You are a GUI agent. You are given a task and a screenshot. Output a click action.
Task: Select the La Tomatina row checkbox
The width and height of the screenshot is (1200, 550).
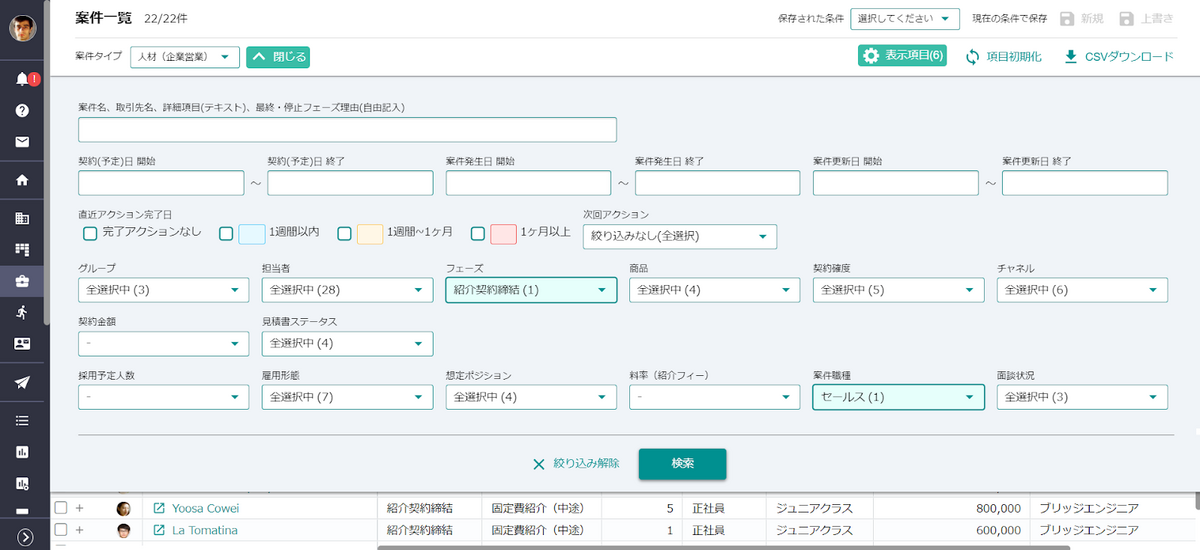coord(61,529)
